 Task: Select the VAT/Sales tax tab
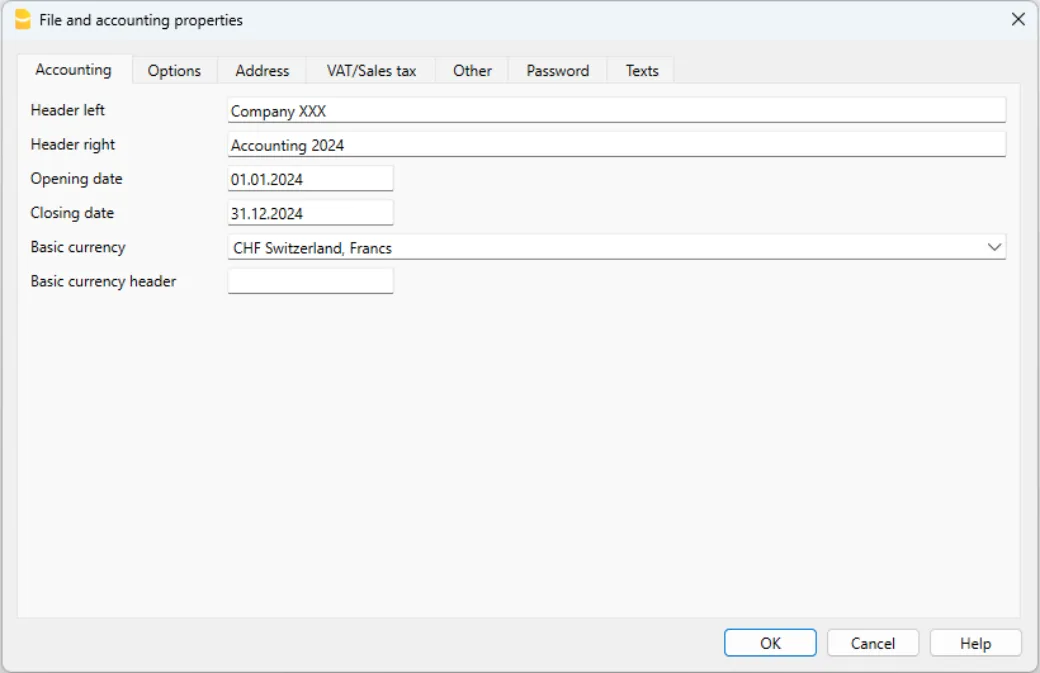(x=371, y=71)
